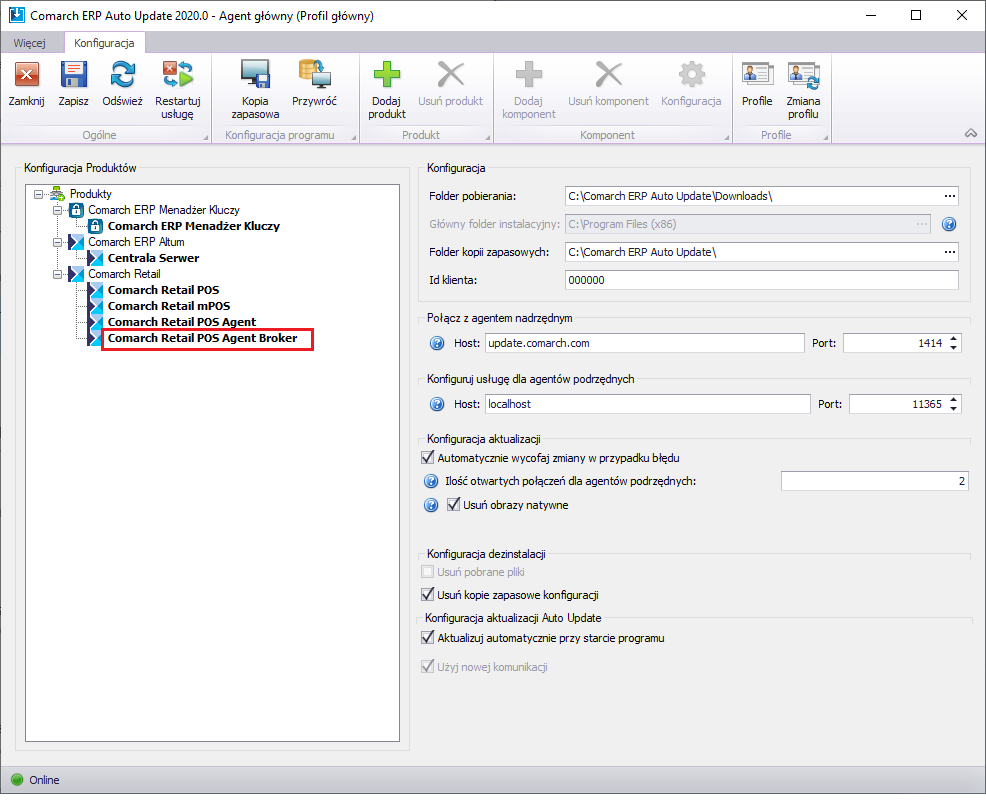The image size is (986, 800).
Task: Increase parent agent port 1414
Action: [x=954, y=339]
